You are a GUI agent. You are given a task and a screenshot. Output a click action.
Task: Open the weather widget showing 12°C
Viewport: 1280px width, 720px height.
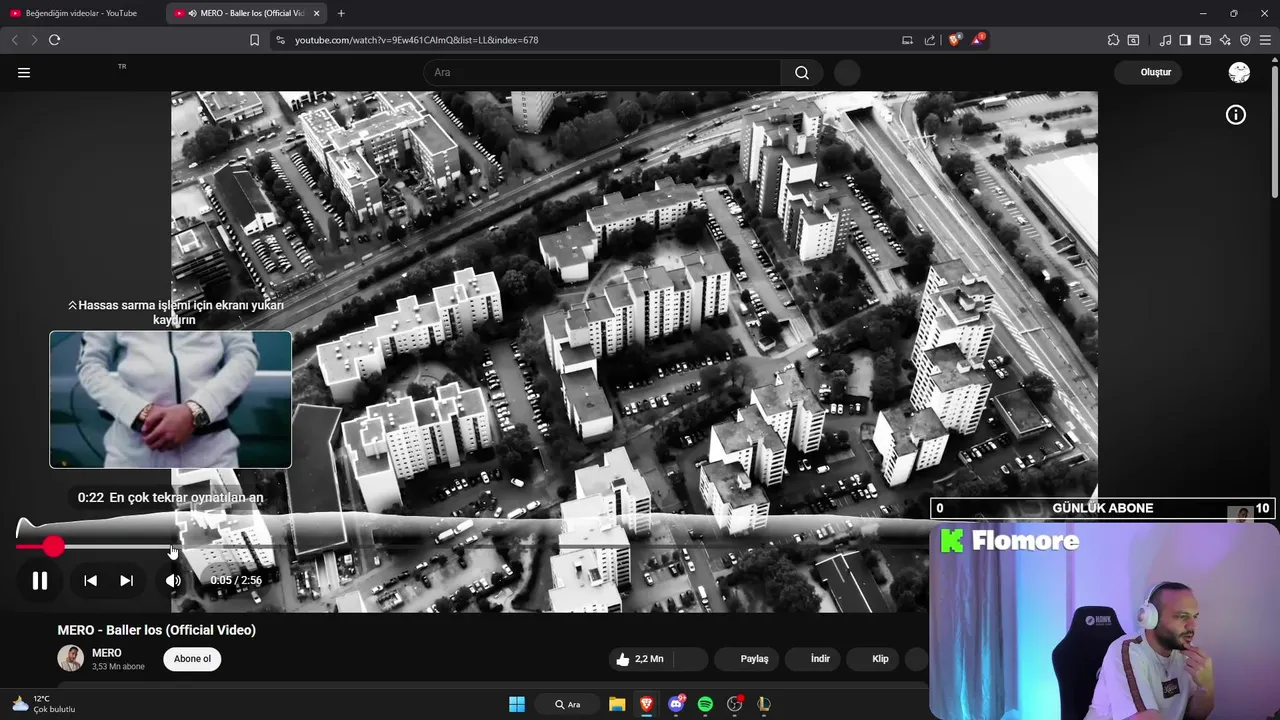(x=43, y=704)
